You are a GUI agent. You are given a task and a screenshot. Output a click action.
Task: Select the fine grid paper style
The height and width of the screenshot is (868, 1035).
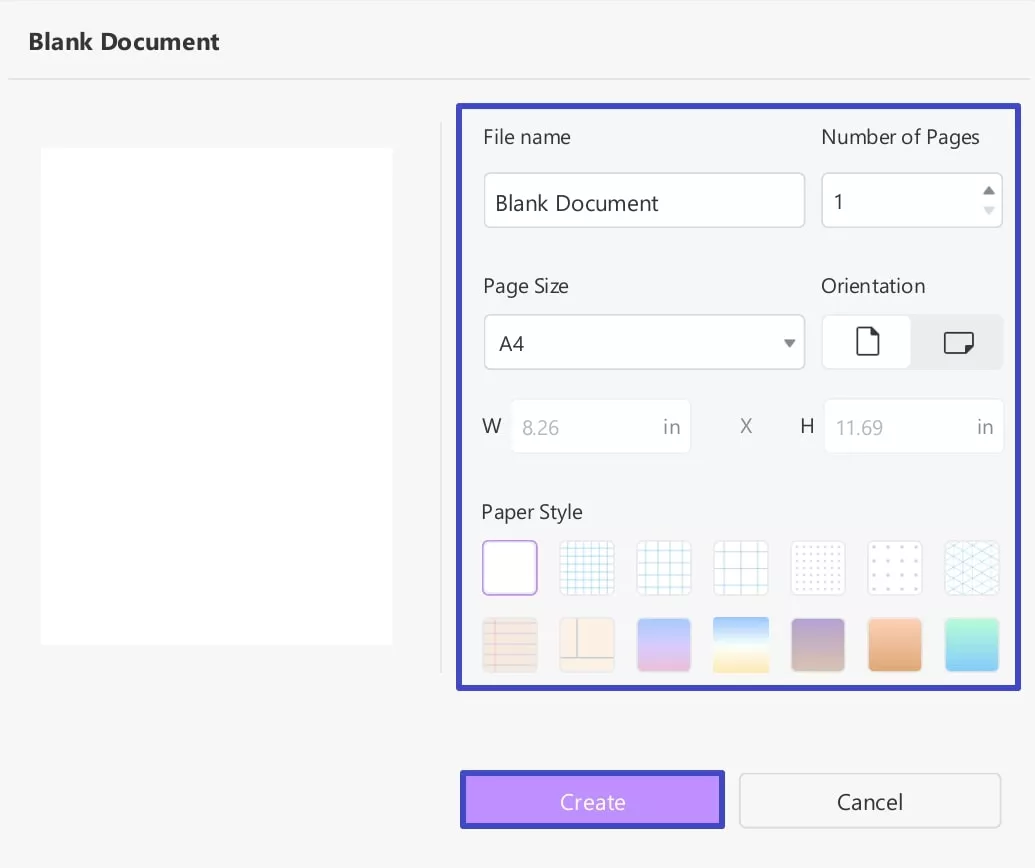[587, 568]
